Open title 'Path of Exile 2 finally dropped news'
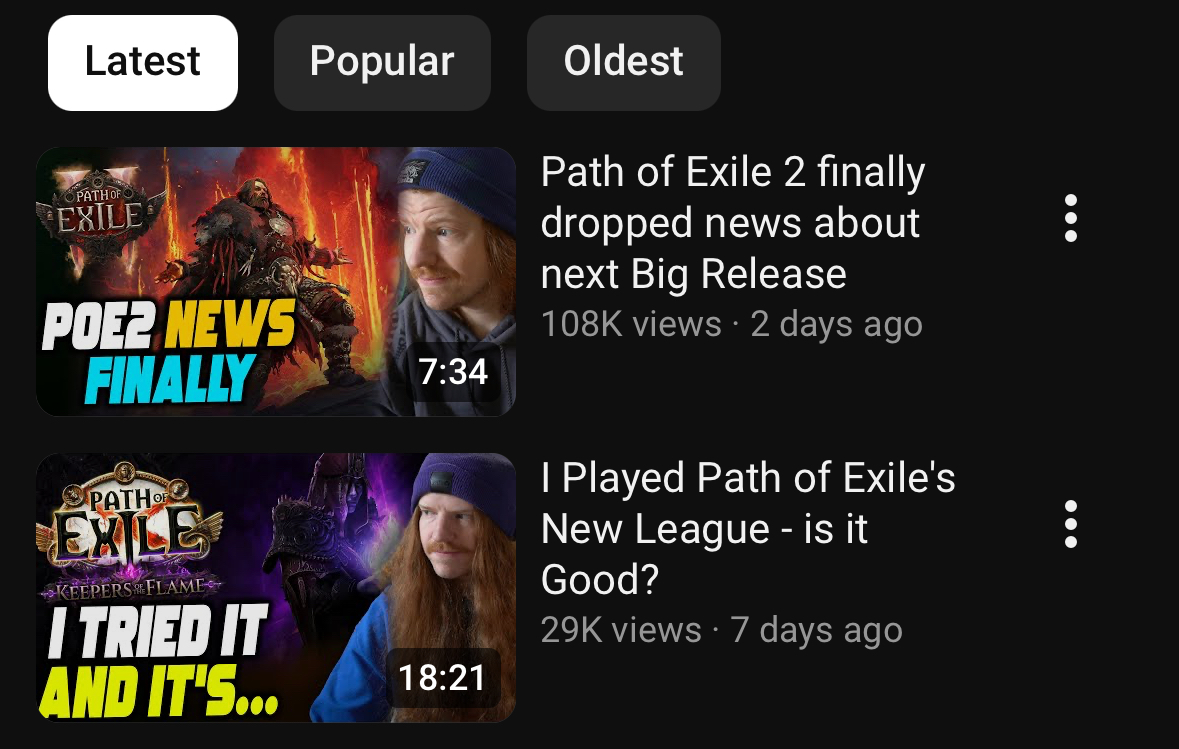The height and width of the screenshot is (749, 1179). click(x=733, y=223)
